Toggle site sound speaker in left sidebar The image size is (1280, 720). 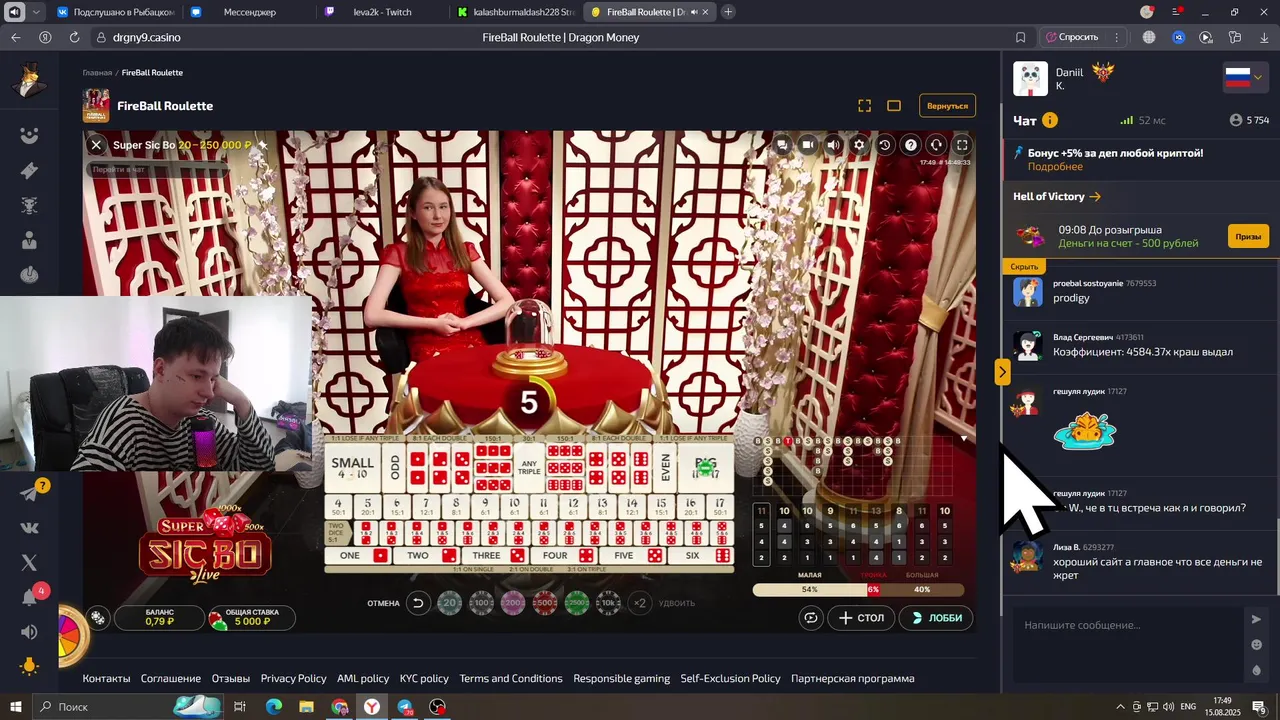pyautogui.click(x=29, y=632)
